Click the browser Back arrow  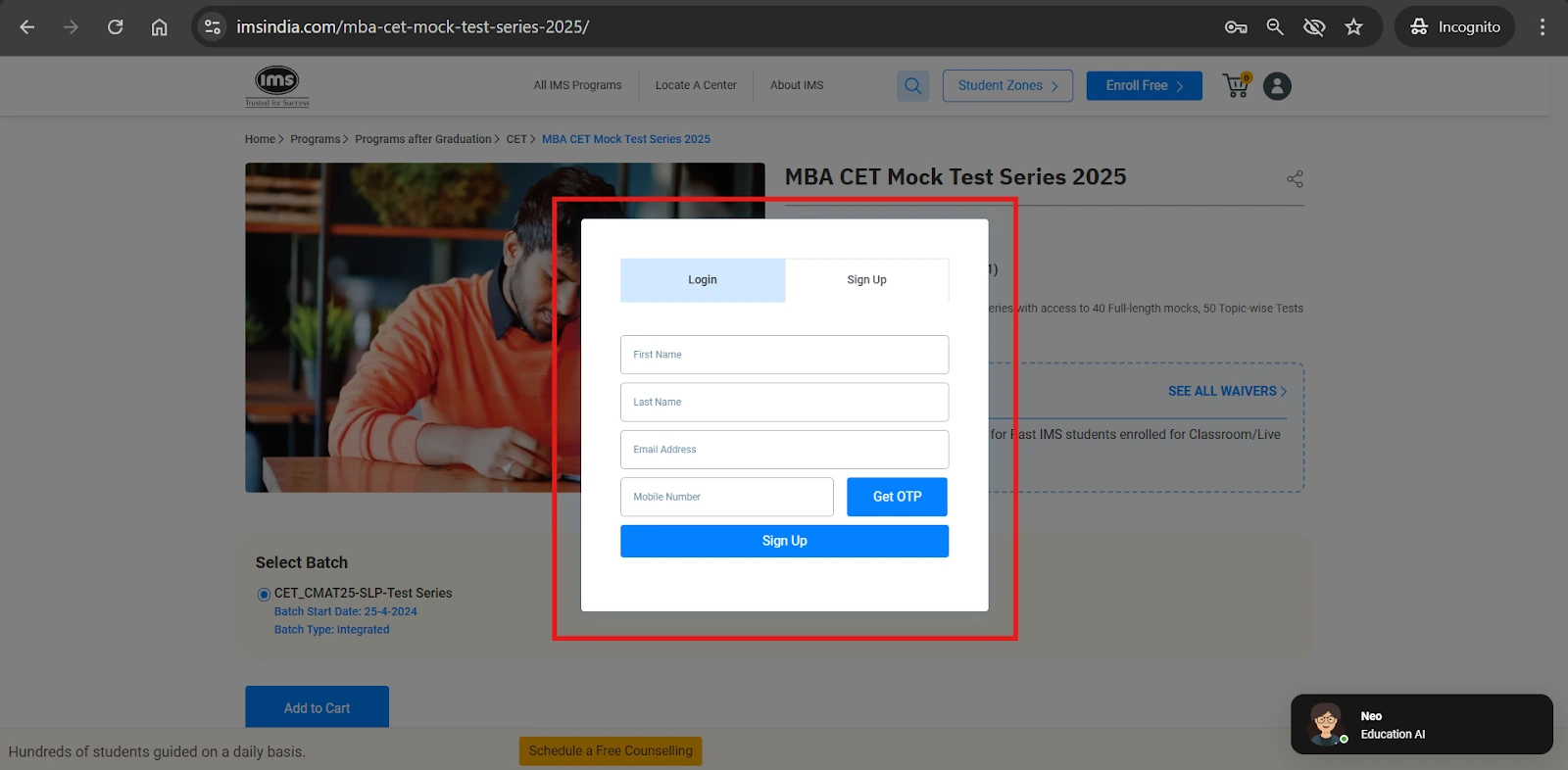(x=27, y=27)
